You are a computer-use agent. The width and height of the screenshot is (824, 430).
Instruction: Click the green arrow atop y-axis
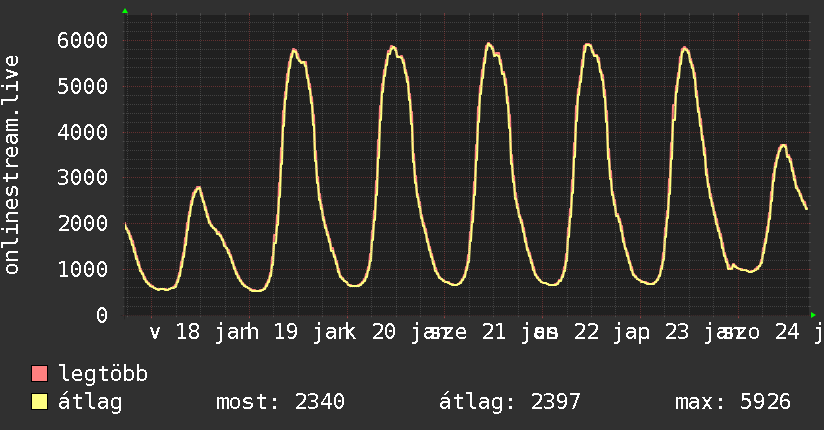pyautogui.click(x=125, y=11)
